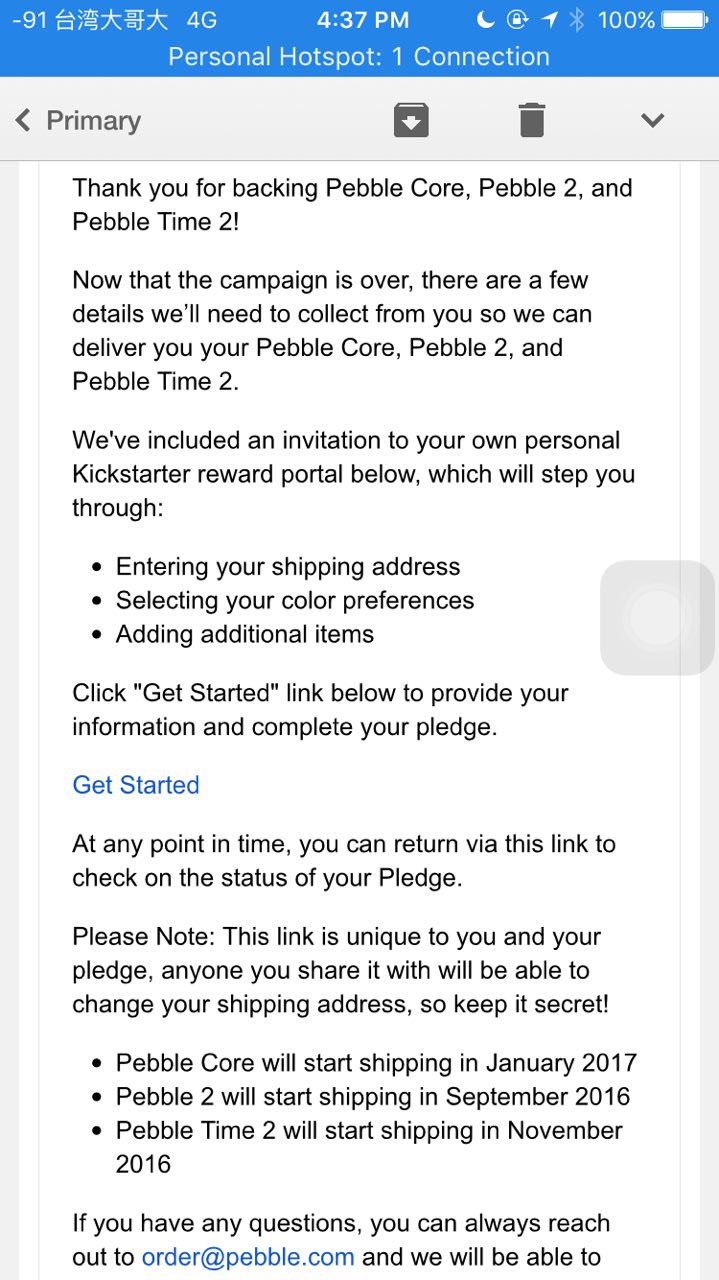Tap the -91 signal strength reading
The image size is (719, 1280).
29,20
